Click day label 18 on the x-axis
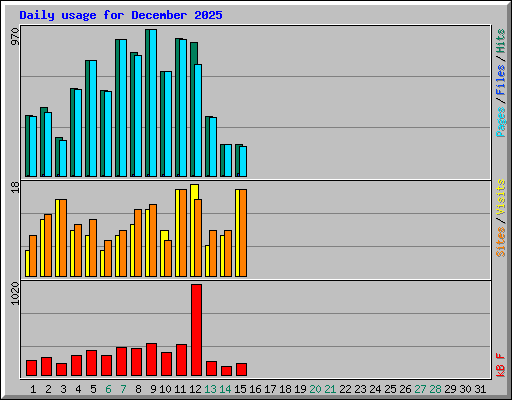Image resolution: width=512 pixels, height=400 pixels. coord(285,389)
